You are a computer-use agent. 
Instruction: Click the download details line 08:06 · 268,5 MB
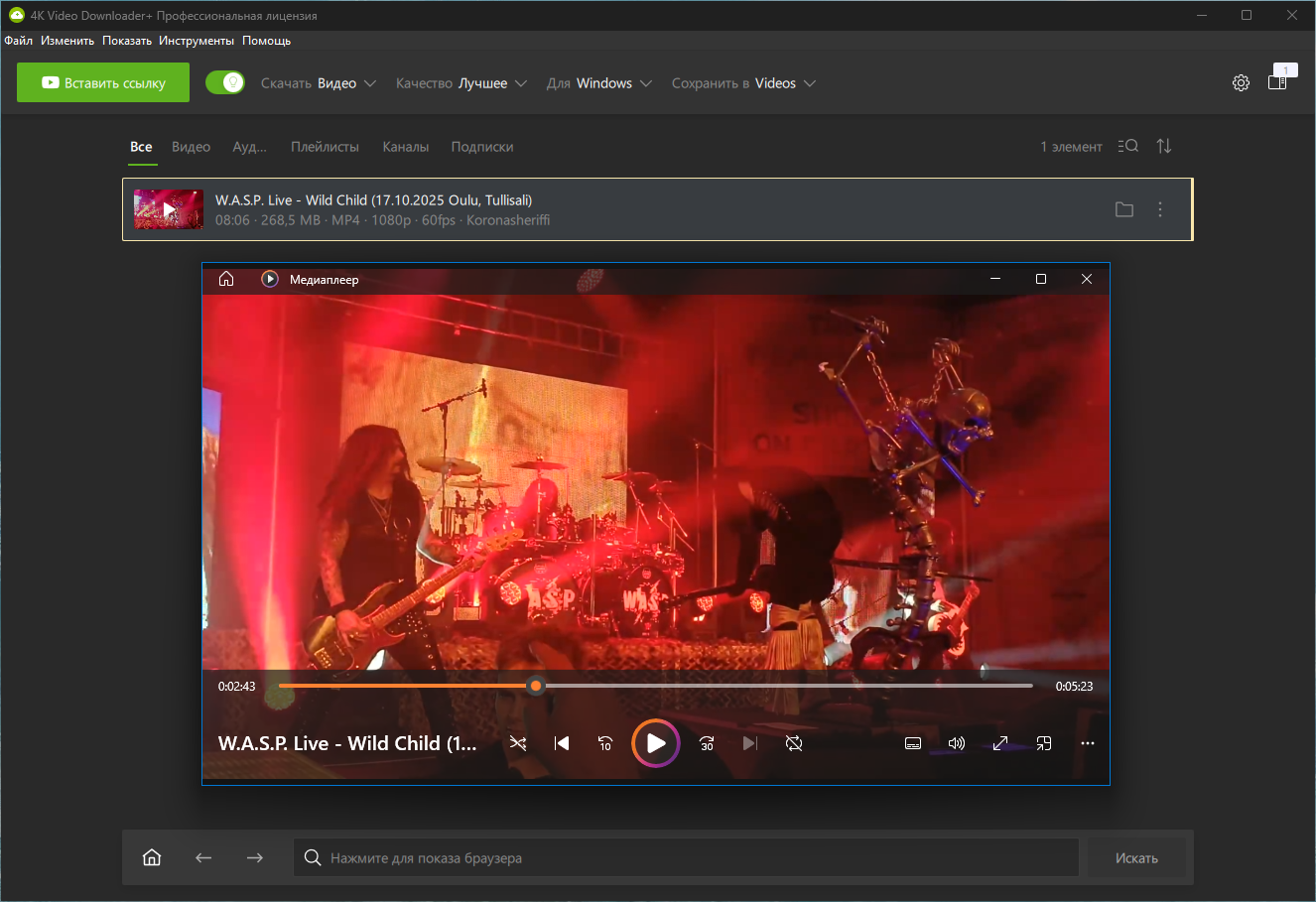tap(382, 220)
